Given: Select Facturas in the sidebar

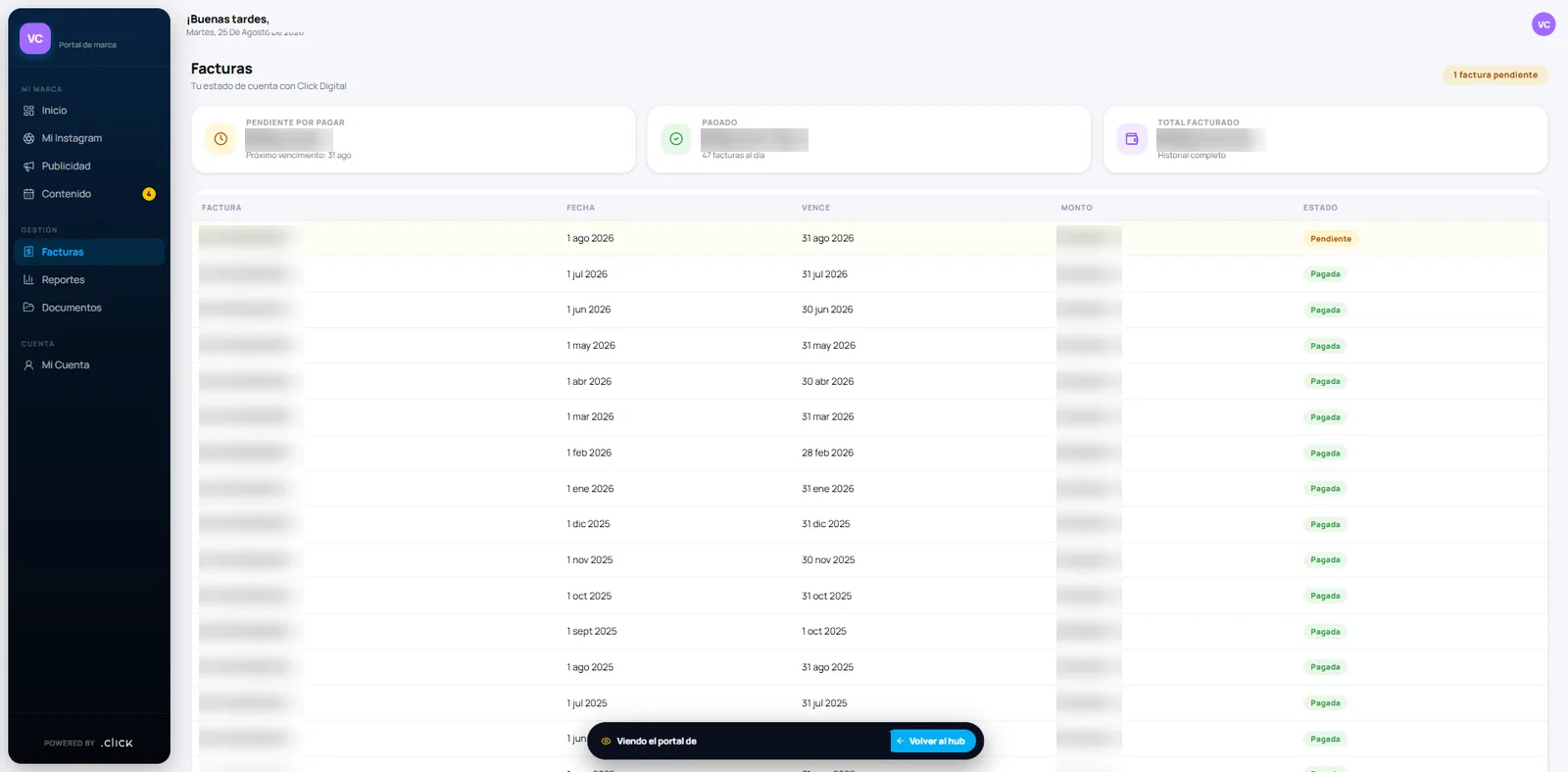Looking at the screenshot, I should pyautogui.click(x=89, y=252).
